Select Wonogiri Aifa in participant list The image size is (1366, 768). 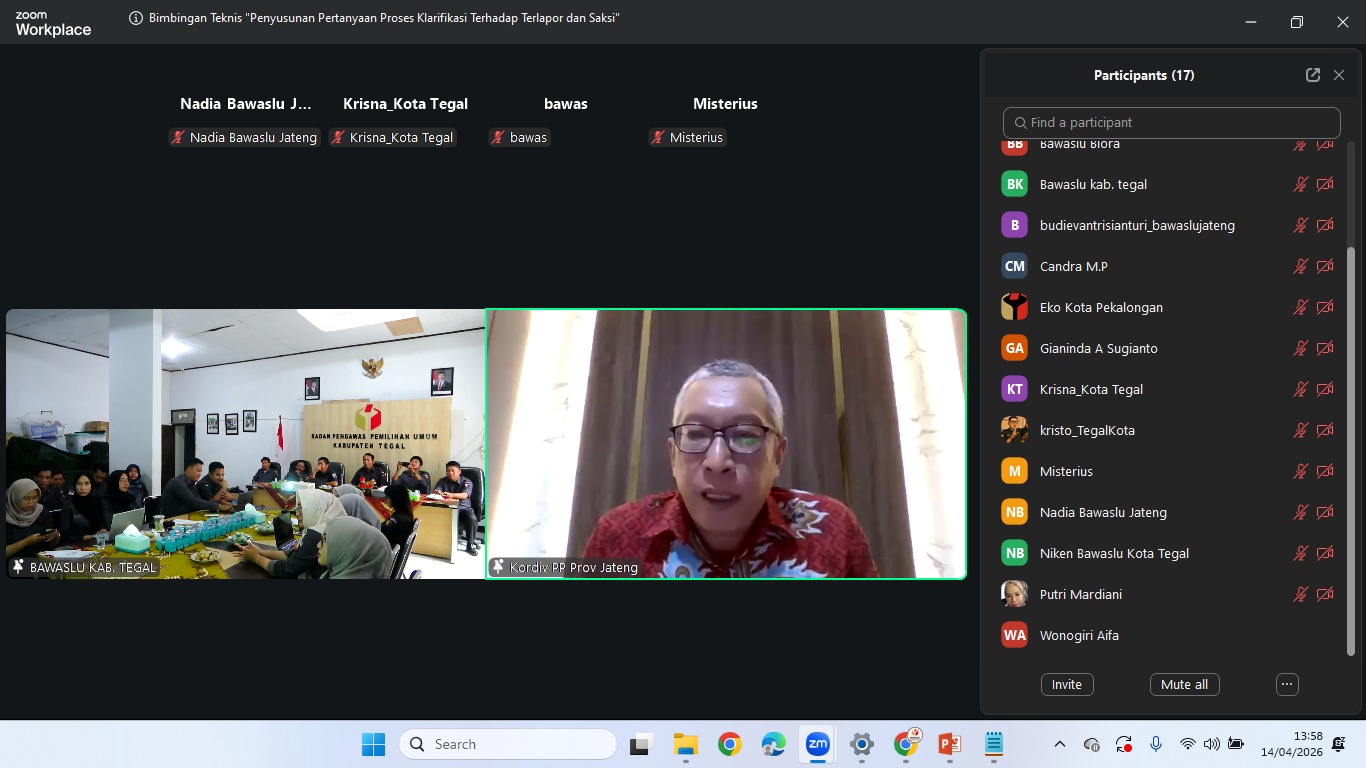point(1079,635)
